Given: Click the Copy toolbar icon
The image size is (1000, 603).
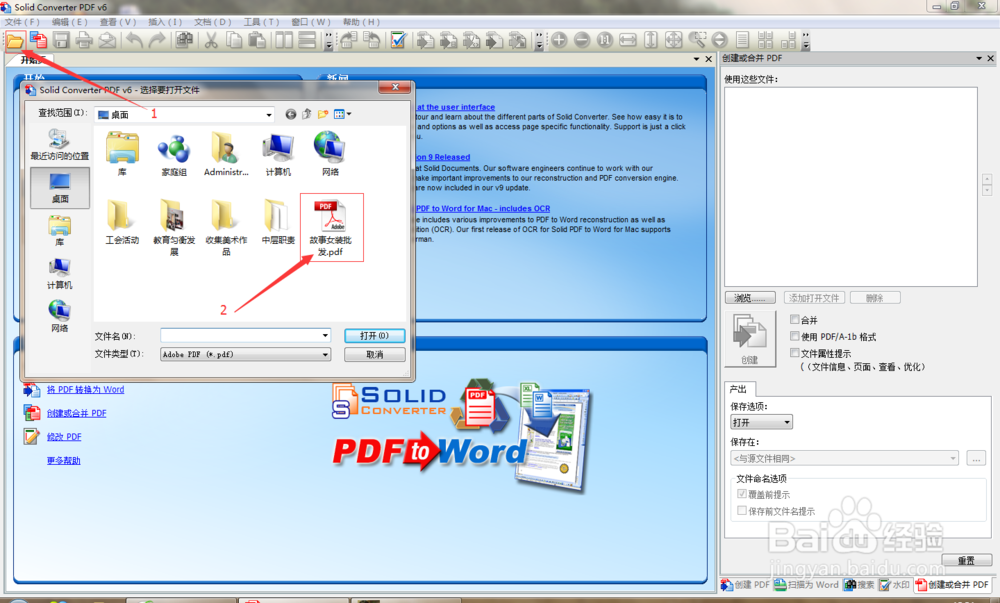Looking at the screenshot, I should click(x=234, y=41).
